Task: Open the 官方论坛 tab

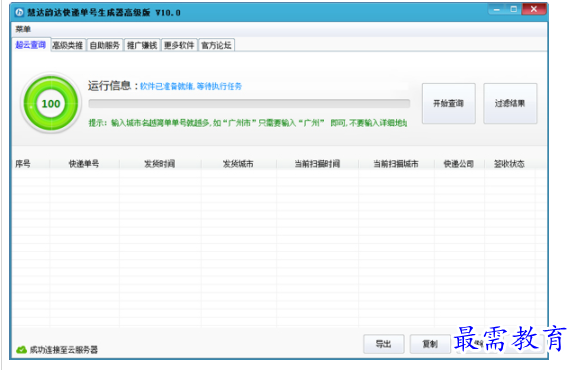Action: click(x=216, y=45)
